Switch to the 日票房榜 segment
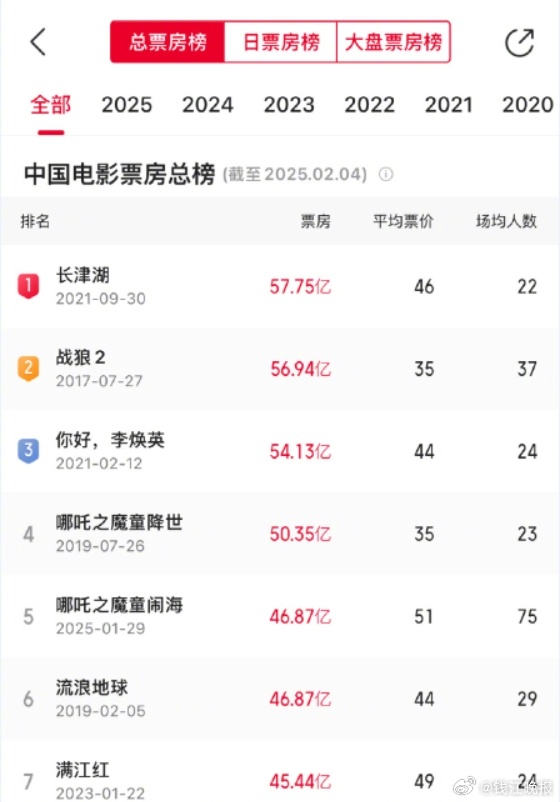The height and width of the screenshot is (802, 560). [281, 42]
